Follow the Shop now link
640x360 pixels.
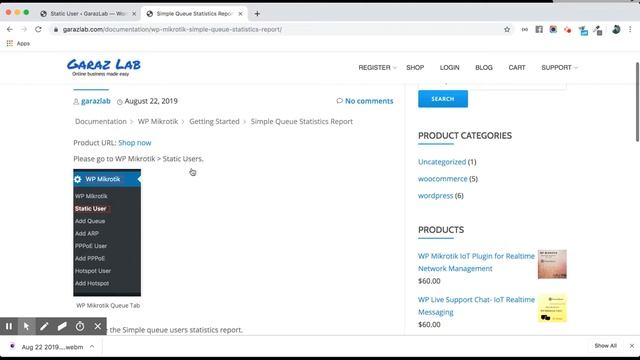click(135, 142)
